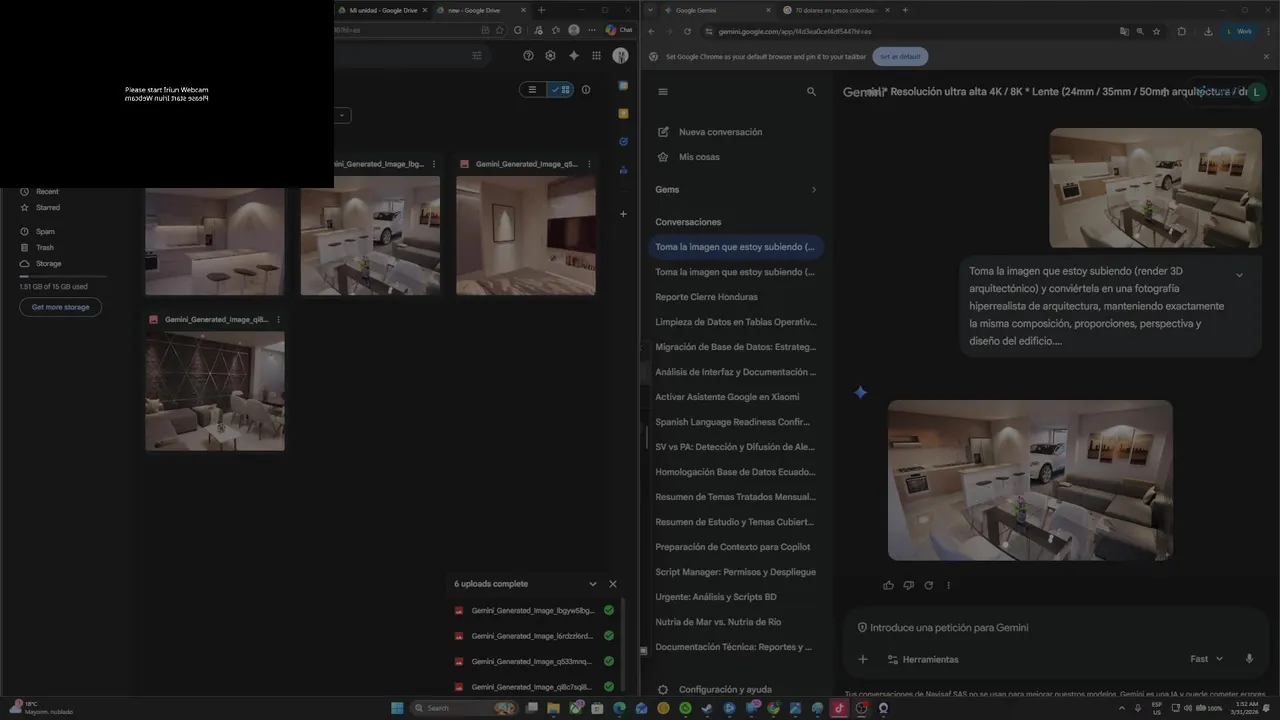Open Gemini account avatar L
This screenshot has height=720, width=1280.
1256,92
